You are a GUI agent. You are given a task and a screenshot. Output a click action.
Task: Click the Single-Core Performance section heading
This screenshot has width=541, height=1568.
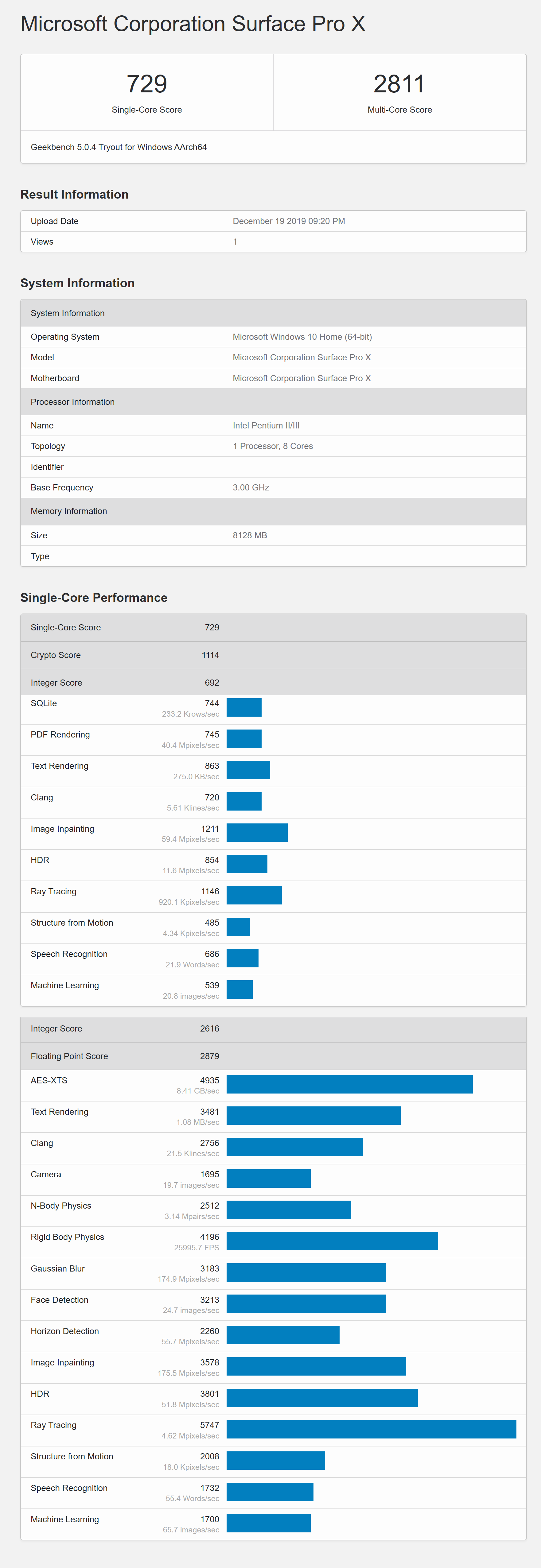tap(94, 598)
